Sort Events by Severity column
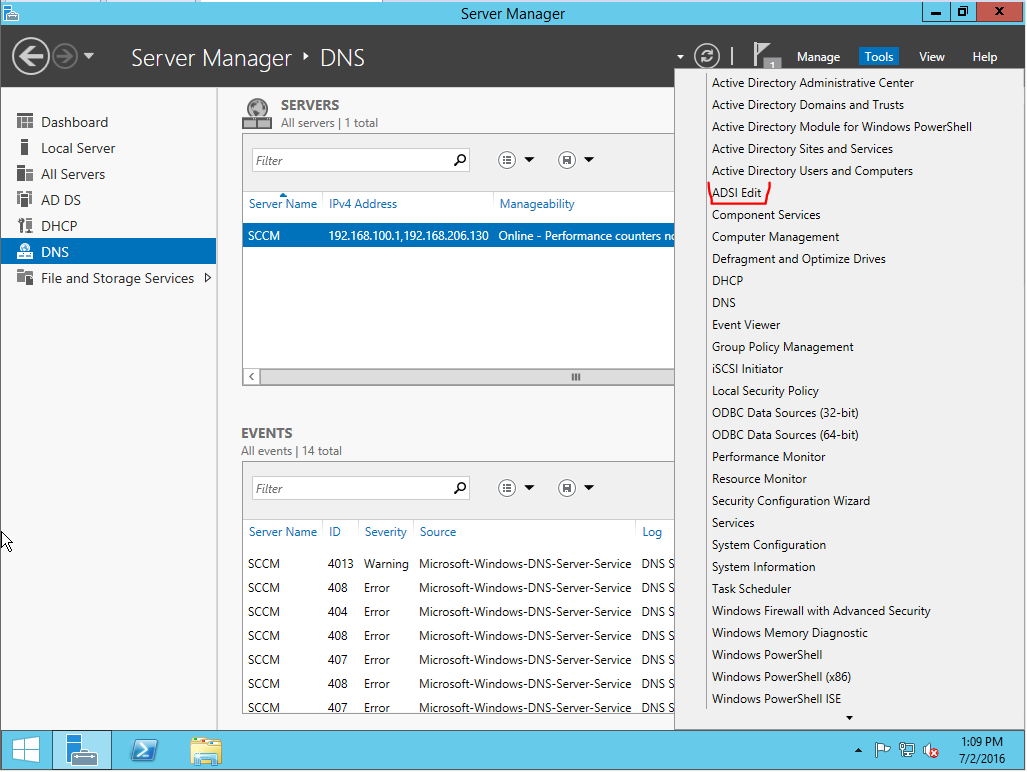This screenshot has height=772, width=1027. (x=386, y=532)
